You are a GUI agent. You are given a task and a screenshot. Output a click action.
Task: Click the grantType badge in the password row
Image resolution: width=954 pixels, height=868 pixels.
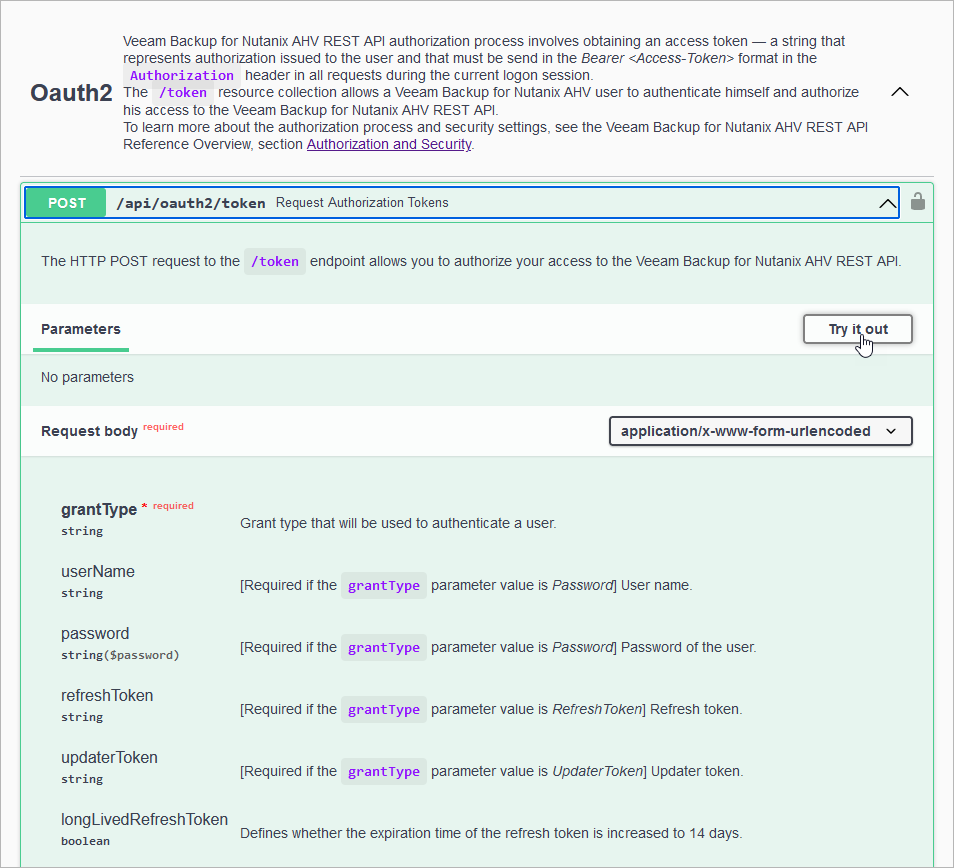point(383,647)
